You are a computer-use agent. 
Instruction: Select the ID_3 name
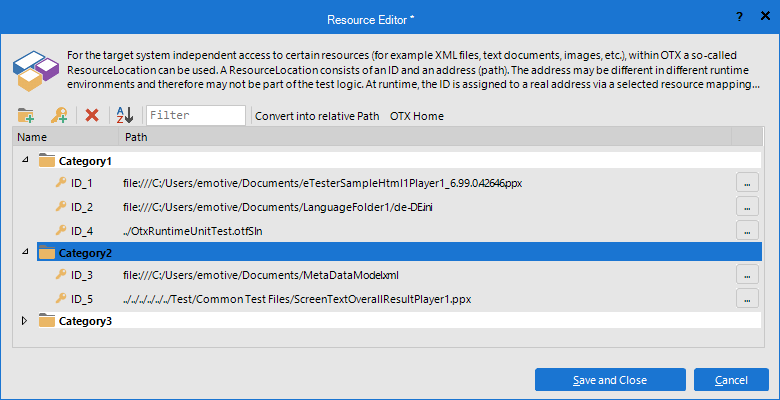82,275
